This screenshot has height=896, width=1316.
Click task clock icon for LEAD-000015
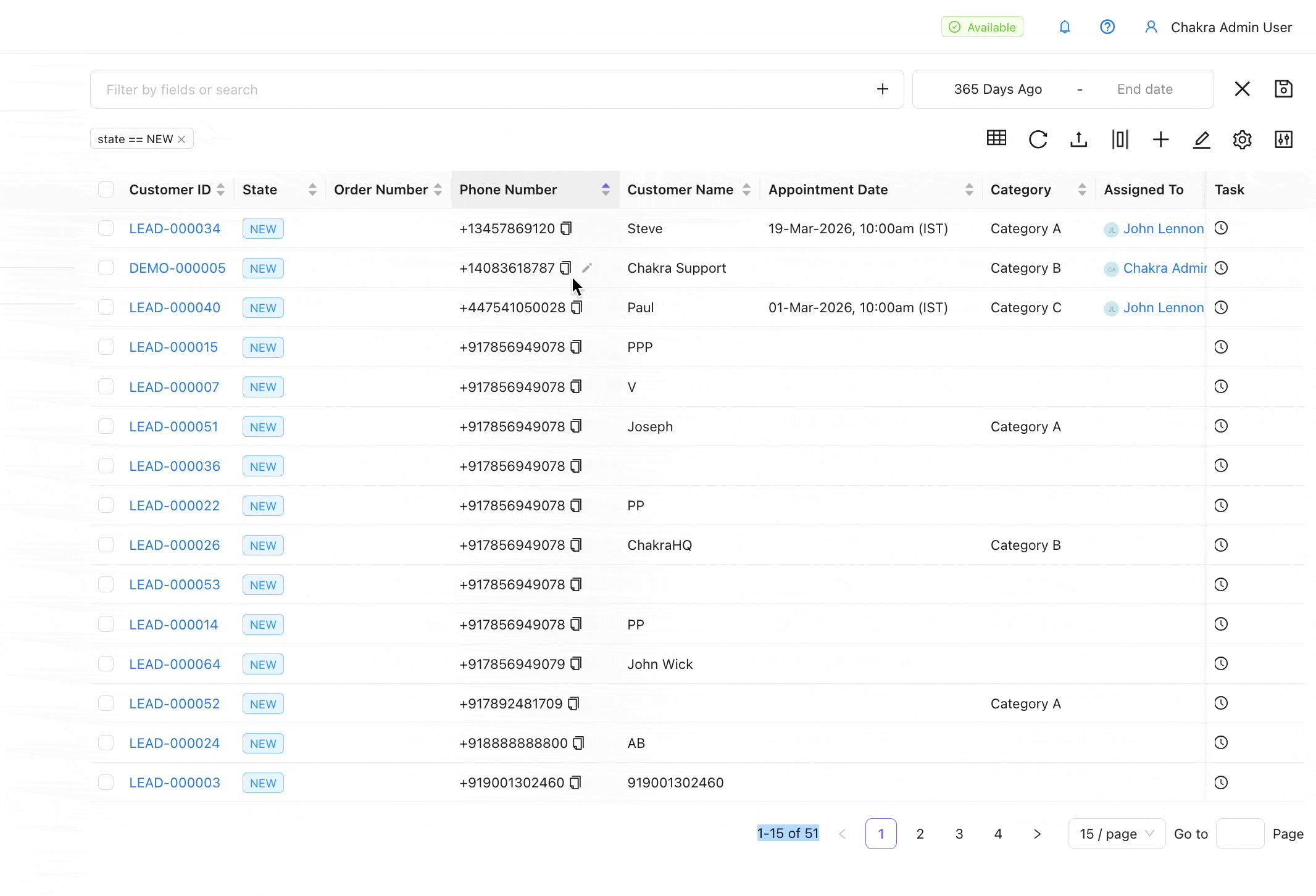coord(1220,347)
